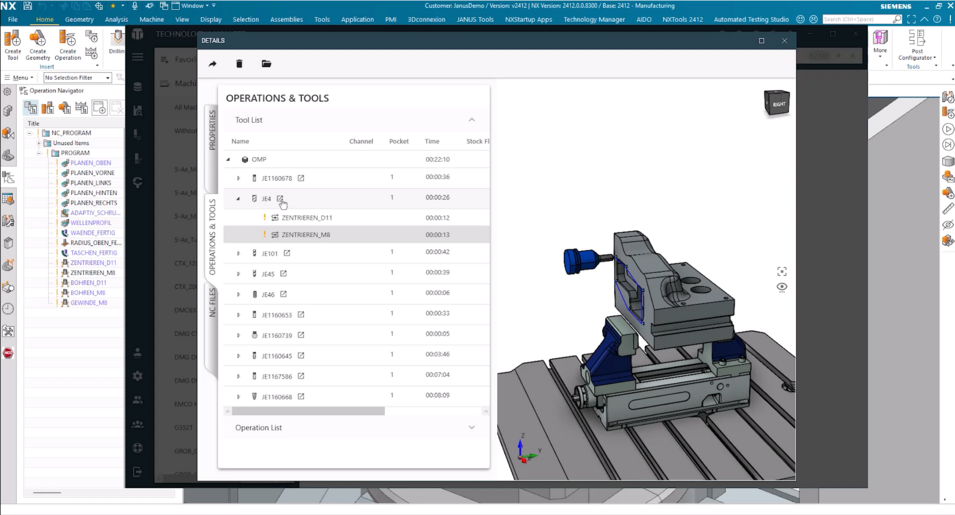The width and height of the screenshot is (955, 515).
Task: Open the File menu
Action: (13, 19)
